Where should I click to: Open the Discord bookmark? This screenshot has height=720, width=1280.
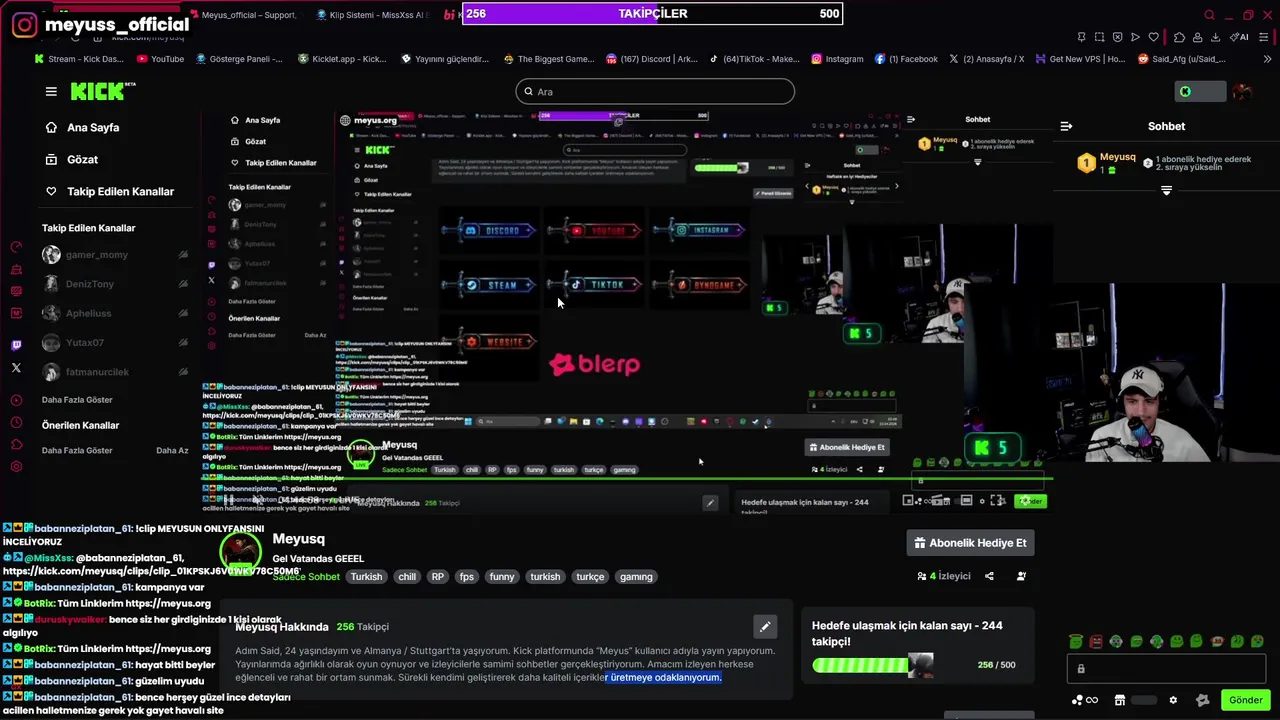652,59
